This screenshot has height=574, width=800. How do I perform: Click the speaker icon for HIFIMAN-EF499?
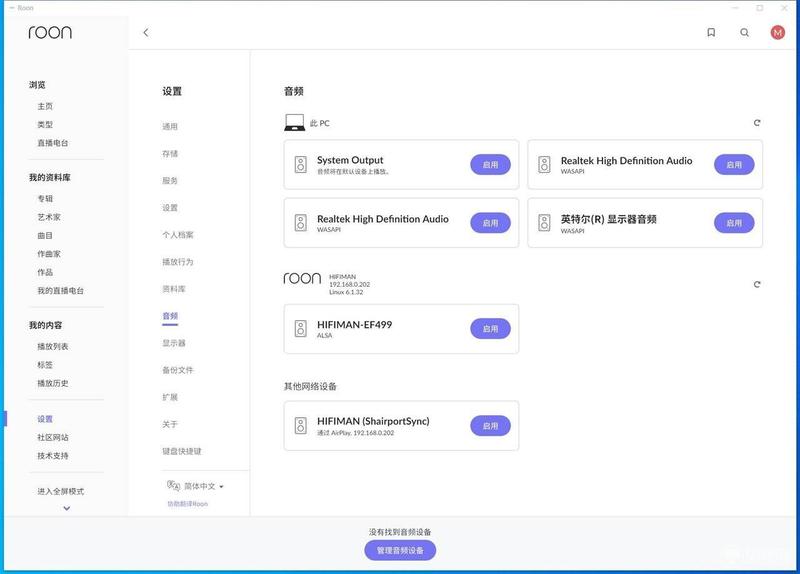(x=301, y=329)
